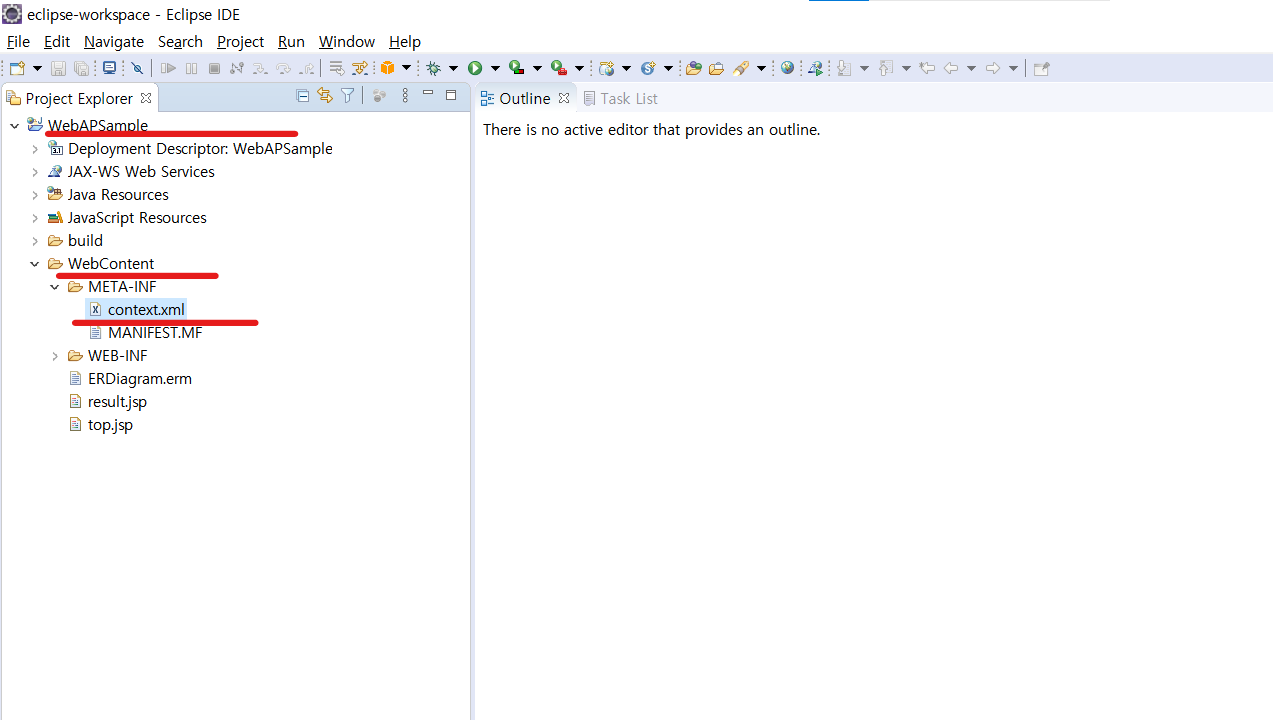Toggle Link with Editor in Project Explorer
This screenshot has height=720, width=1273.
click(325, 95)
